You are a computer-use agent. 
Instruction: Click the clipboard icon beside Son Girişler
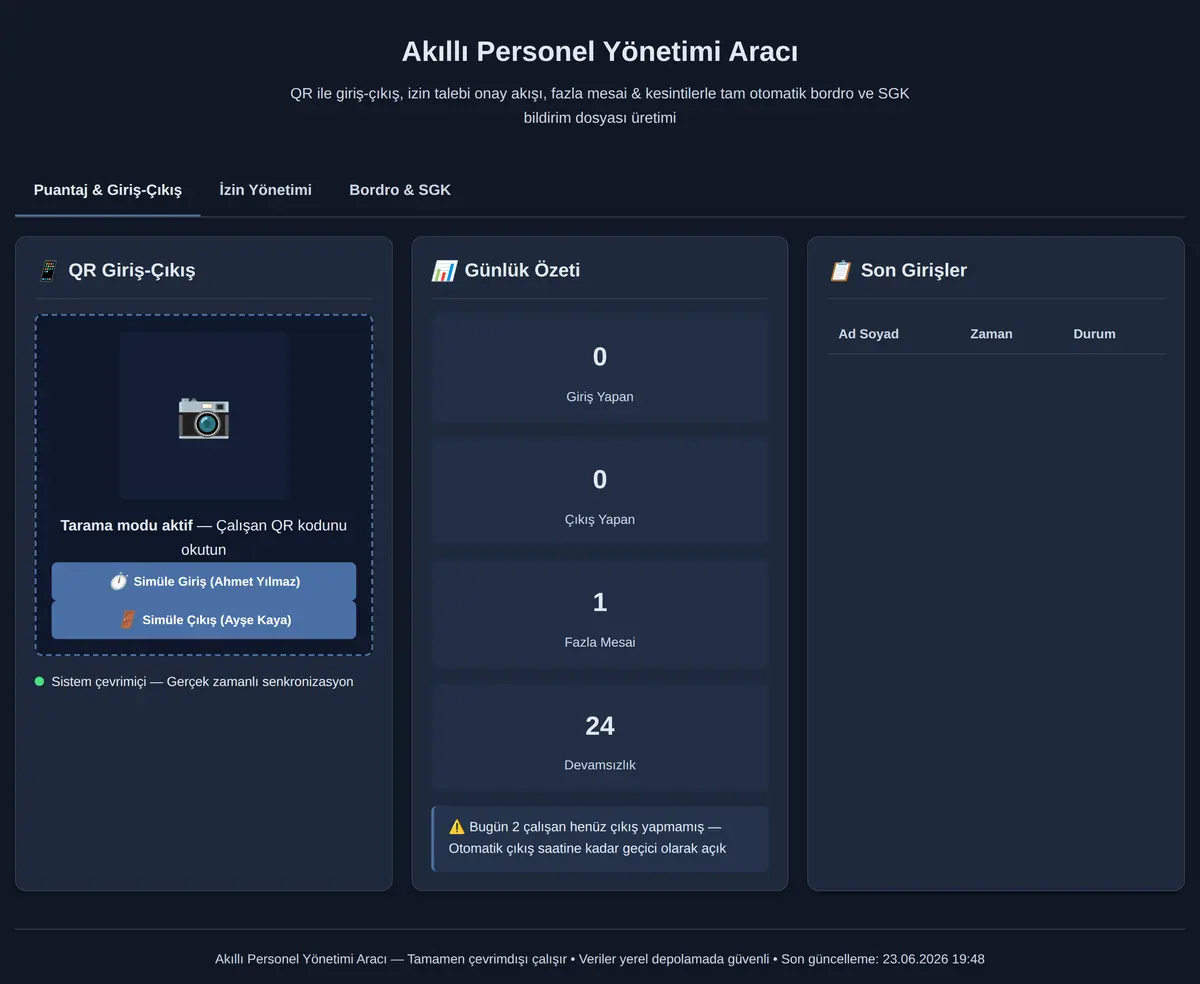tap(840, 270)
